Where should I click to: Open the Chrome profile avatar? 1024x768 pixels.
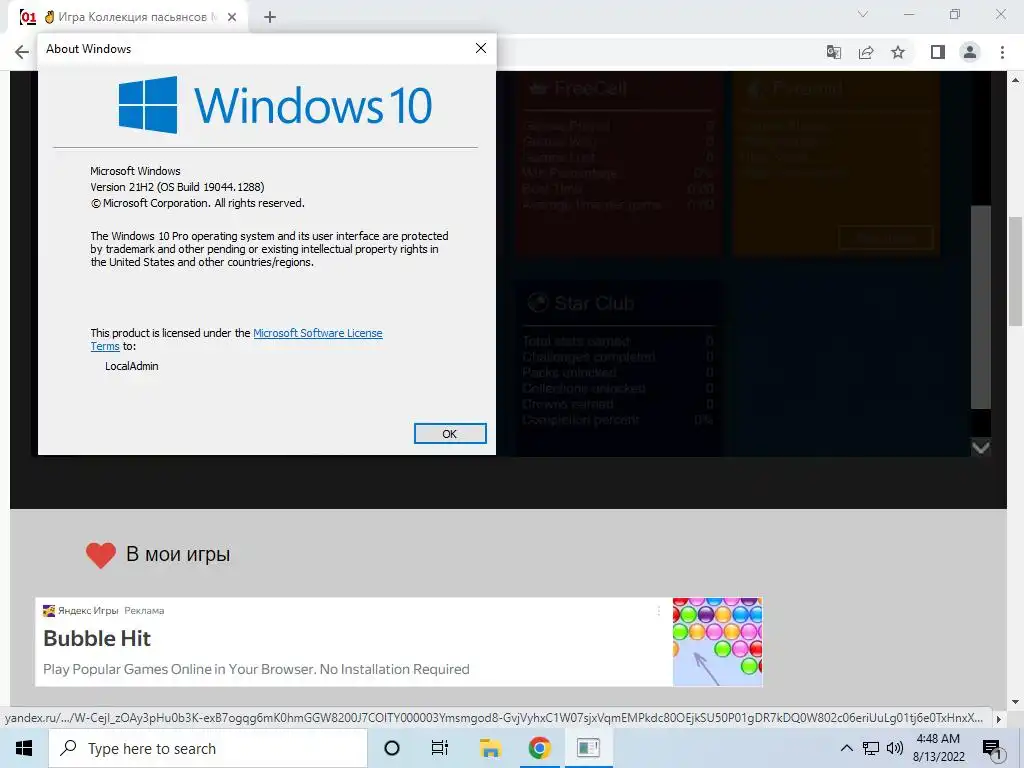point(970,52)
